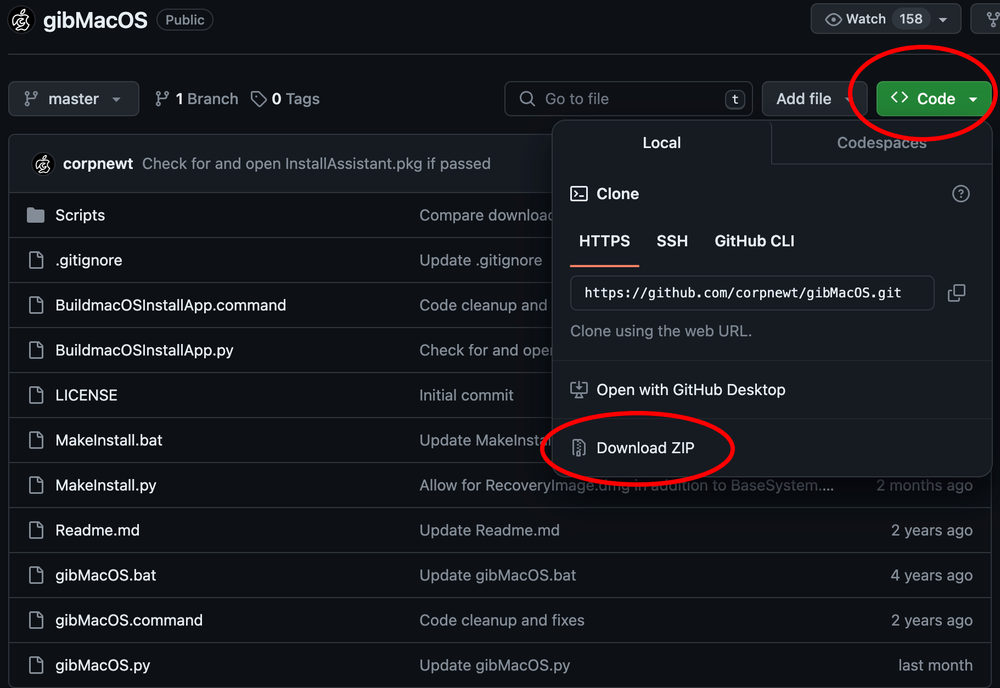Open the Watch notifications dropdown arrow
The width and height of the screenshot is (1000, 688).
[942, 19]
